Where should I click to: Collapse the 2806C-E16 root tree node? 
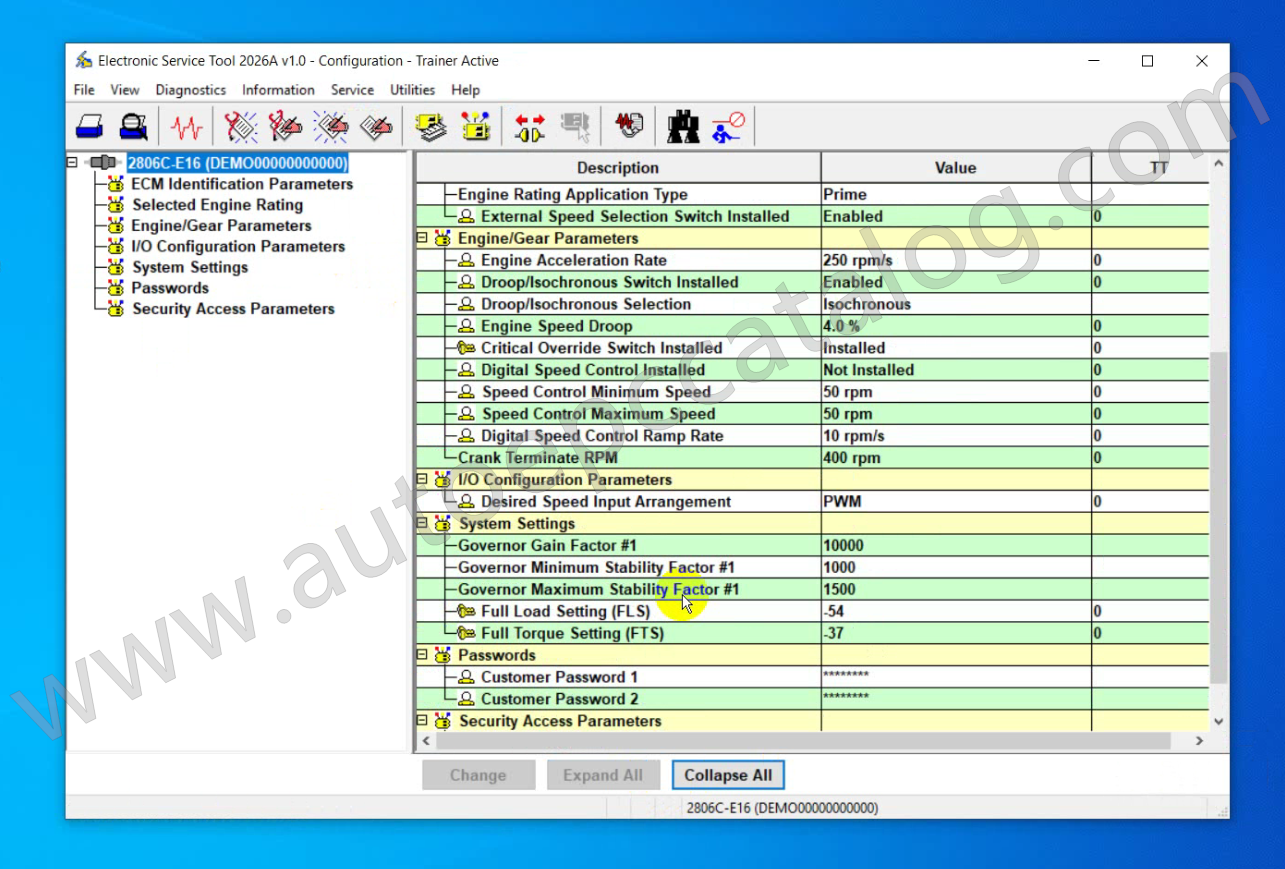(72, 163)
